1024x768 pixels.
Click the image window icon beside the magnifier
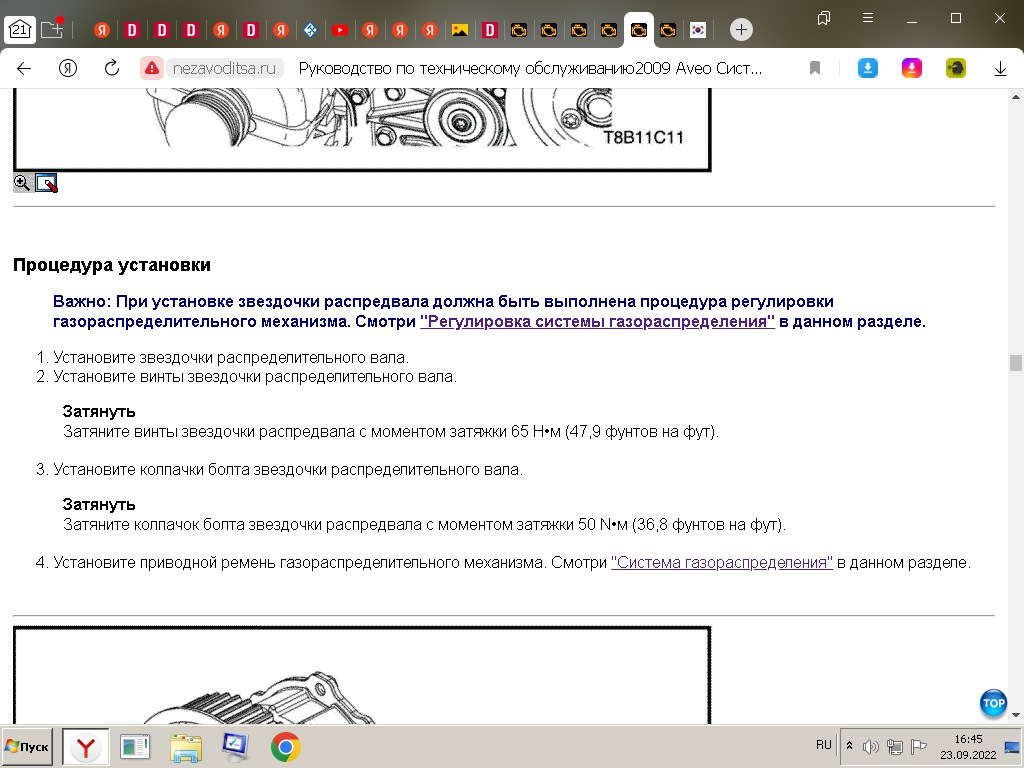[x=46, y=183]
